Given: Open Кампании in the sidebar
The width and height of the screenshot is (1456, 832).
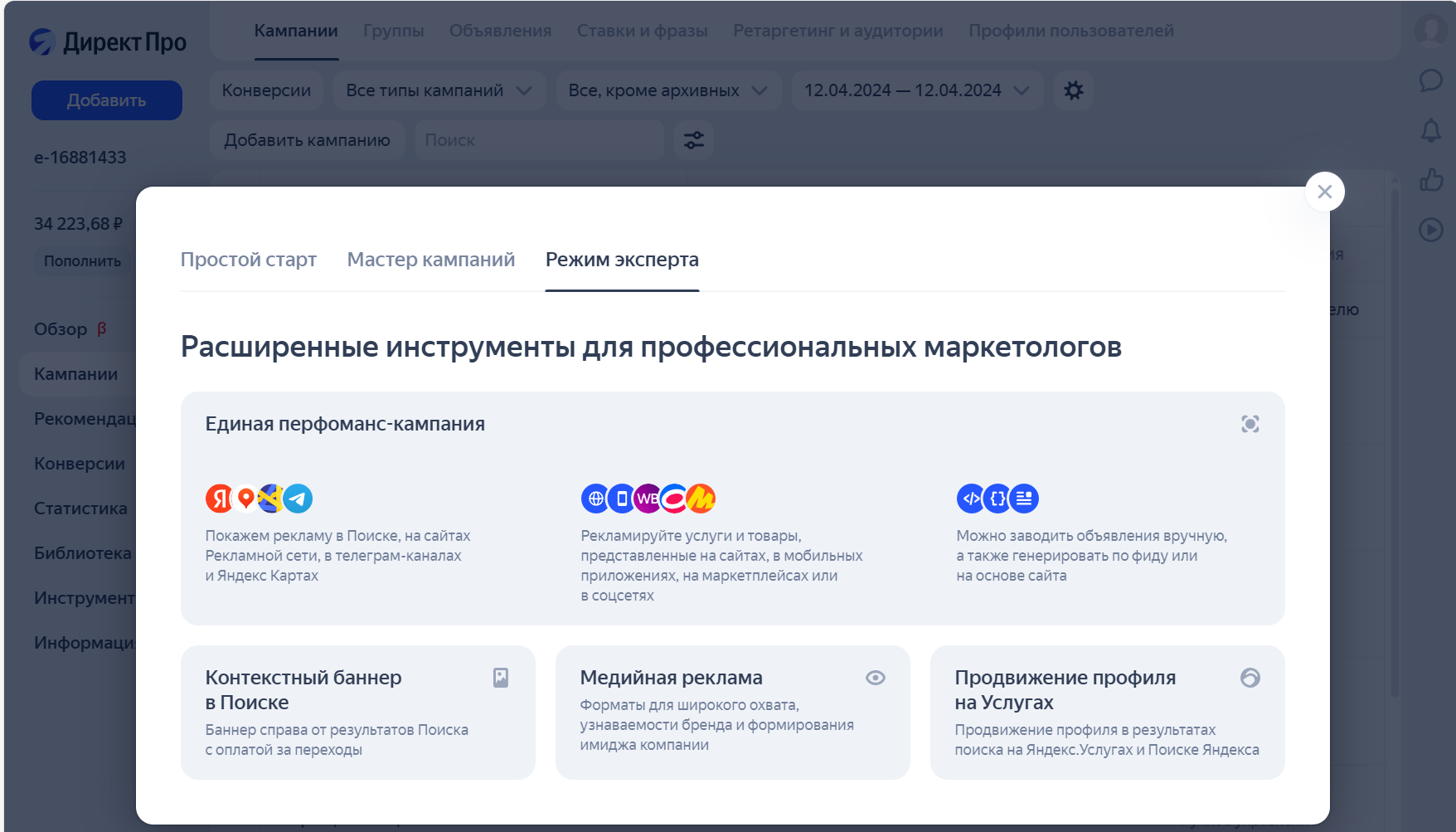Looking at the screenshot, I should coord(75,374).
